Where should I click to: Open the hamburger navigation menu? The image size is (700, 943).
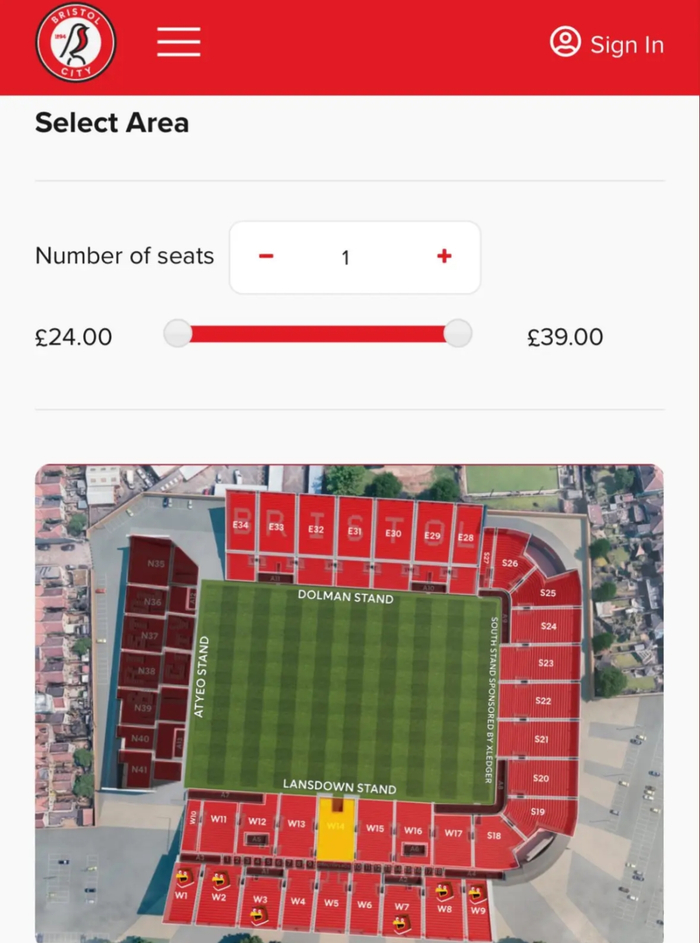point(179,42)
